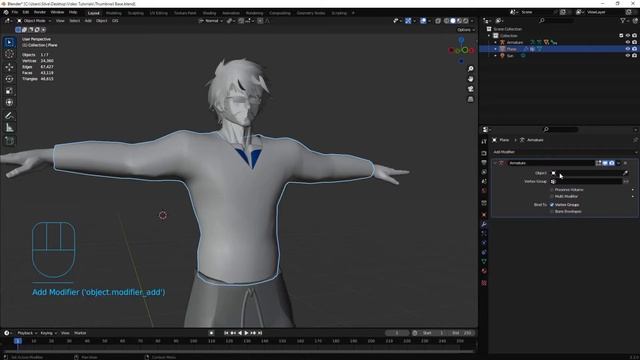Image resolution: width=640 pixels, height=360 pixels.
Task: Select the Select Box tool
Action: [x=9, y=42]
